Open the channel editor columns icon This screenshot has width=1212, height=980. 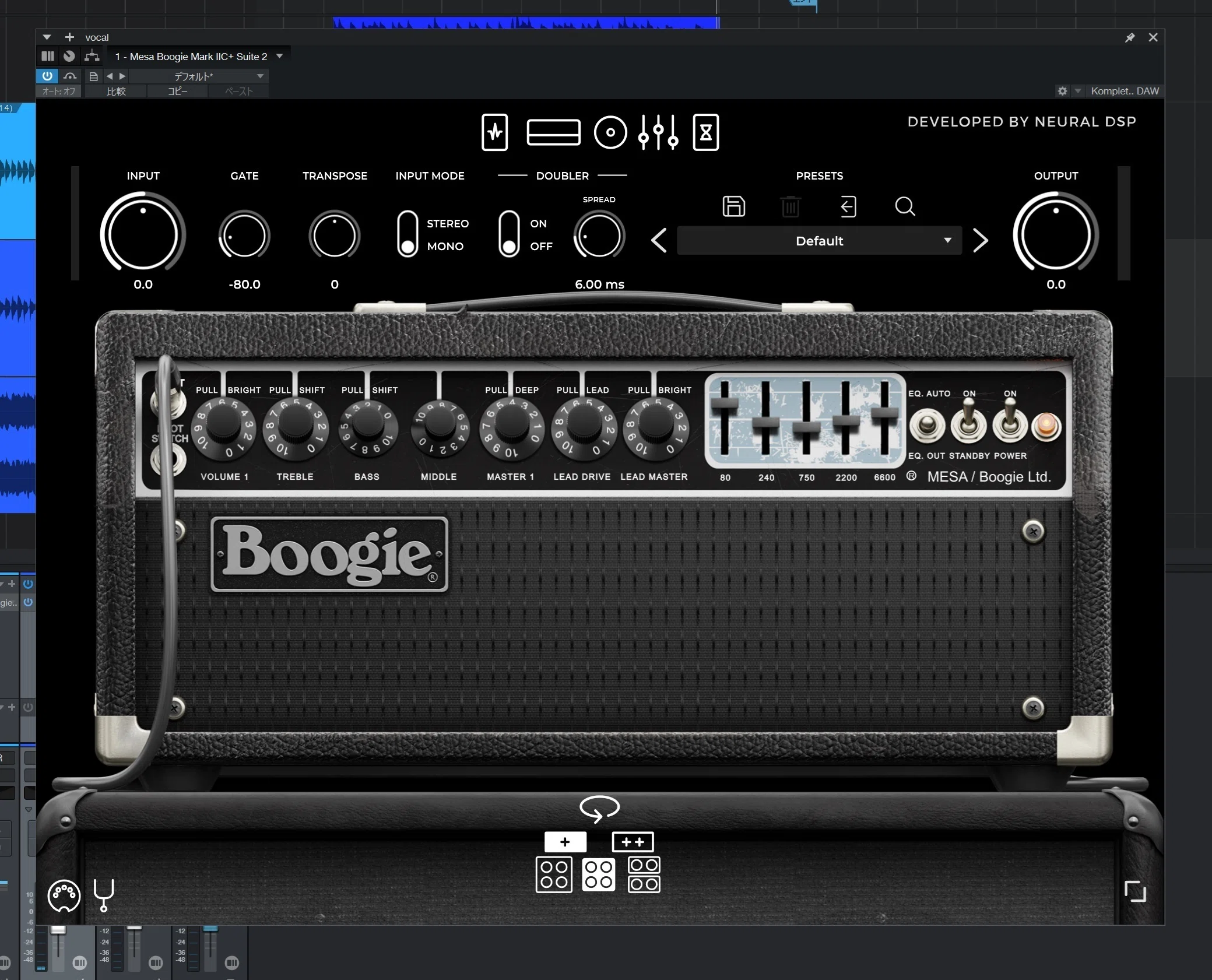48,56
